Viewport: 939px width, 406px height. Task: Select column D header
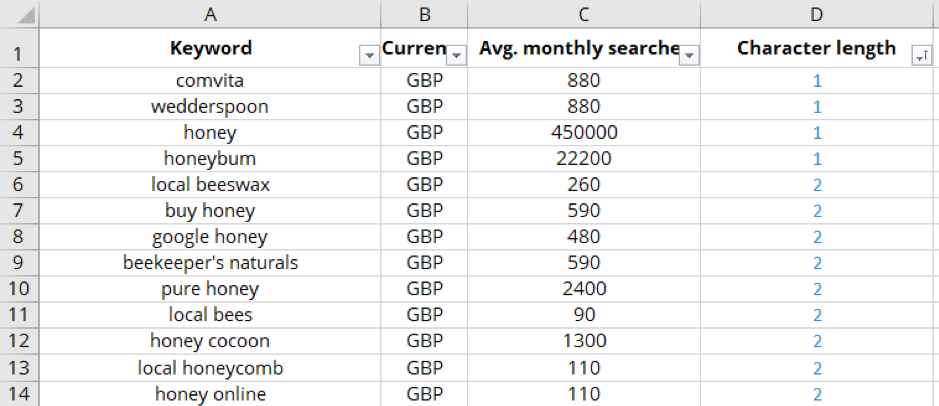click(817, 14)
